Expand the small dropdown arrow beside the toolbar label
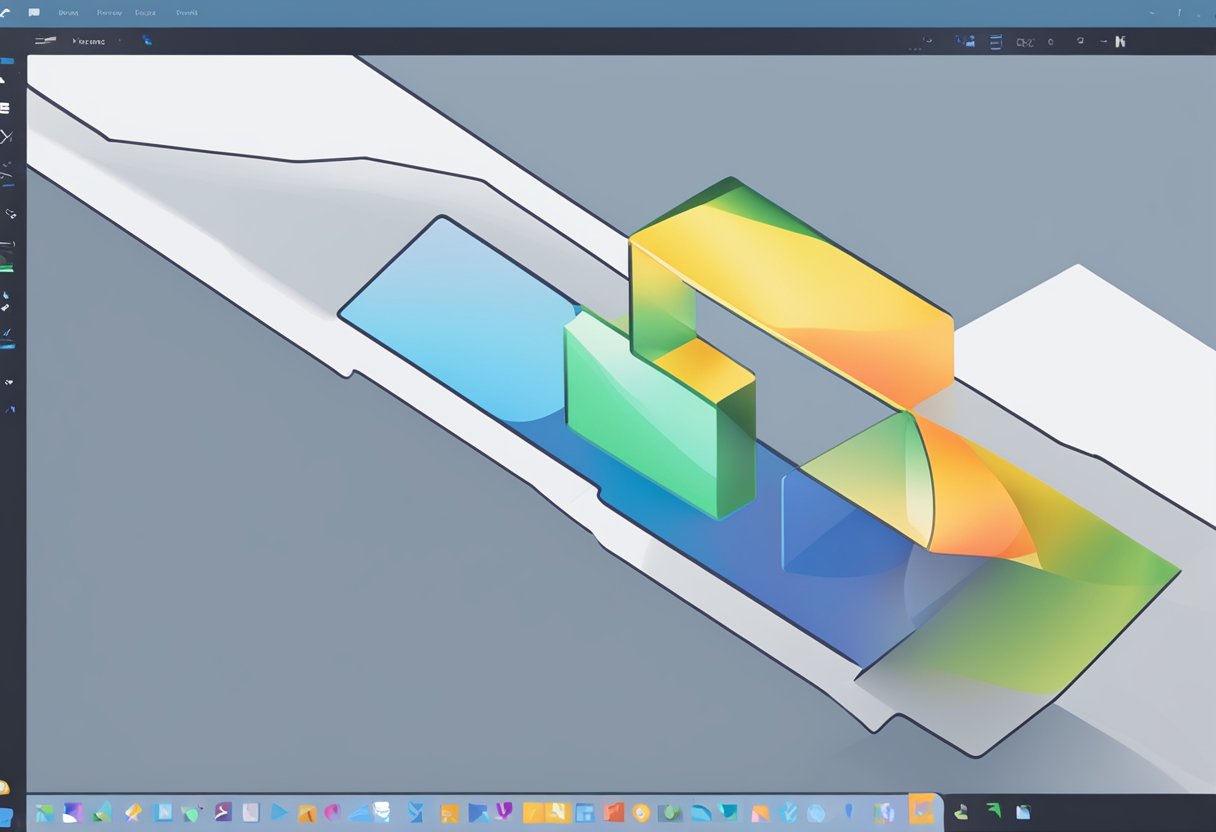Viewport: 1216px width, 832px height. pos(121,41)
